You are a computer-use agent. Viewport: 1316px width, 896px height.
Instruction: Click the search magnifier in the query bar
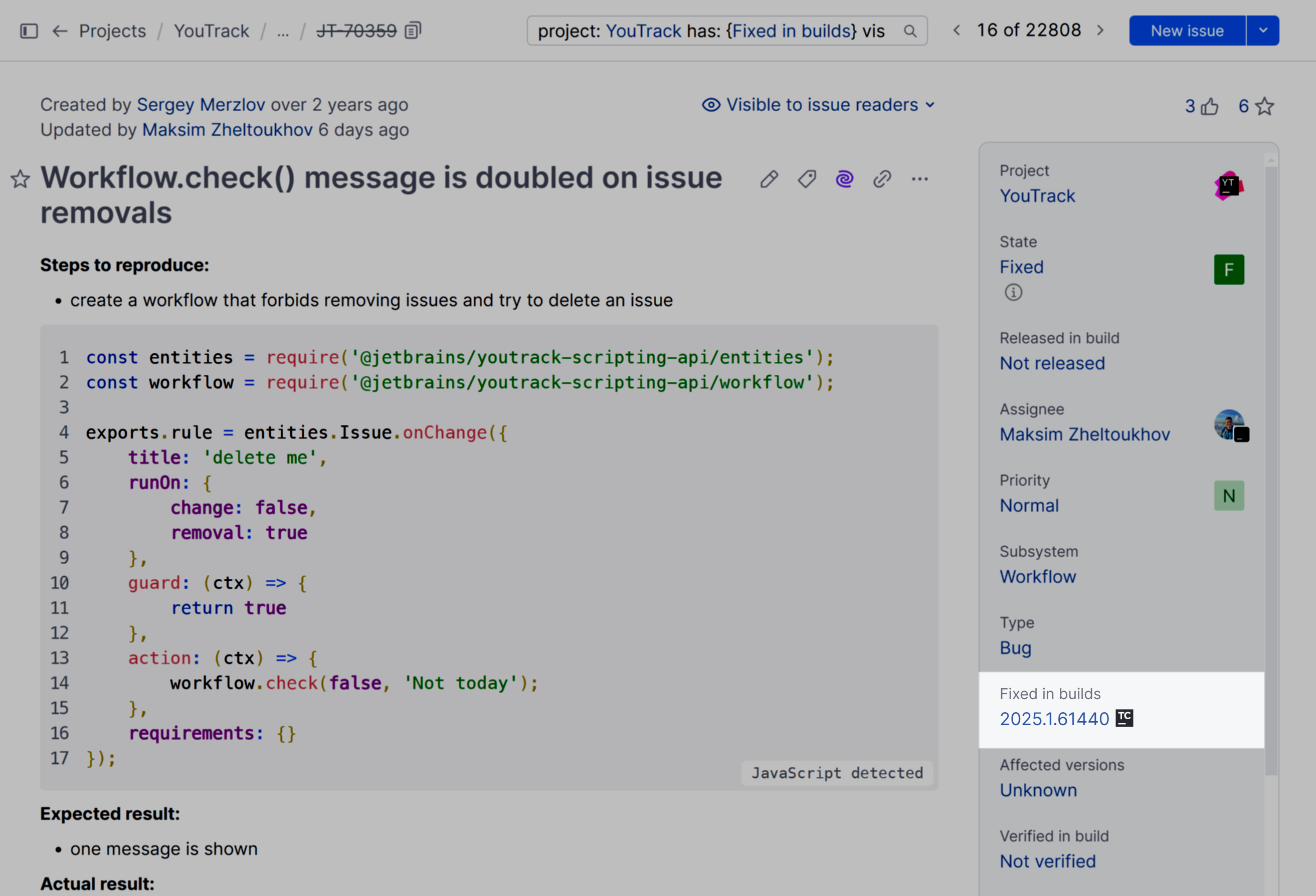click(x=910, y=31)
